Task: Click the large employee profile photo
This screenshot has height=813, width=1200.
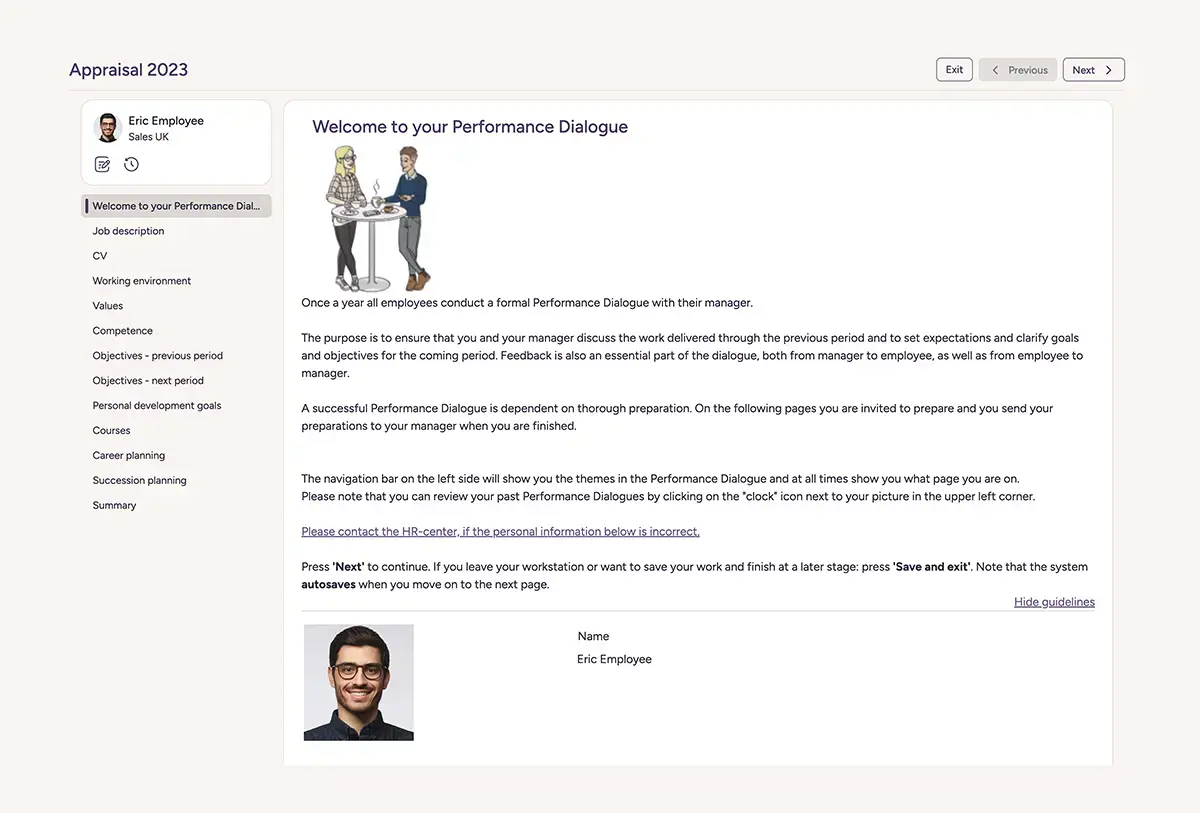Action: (359, 683)
